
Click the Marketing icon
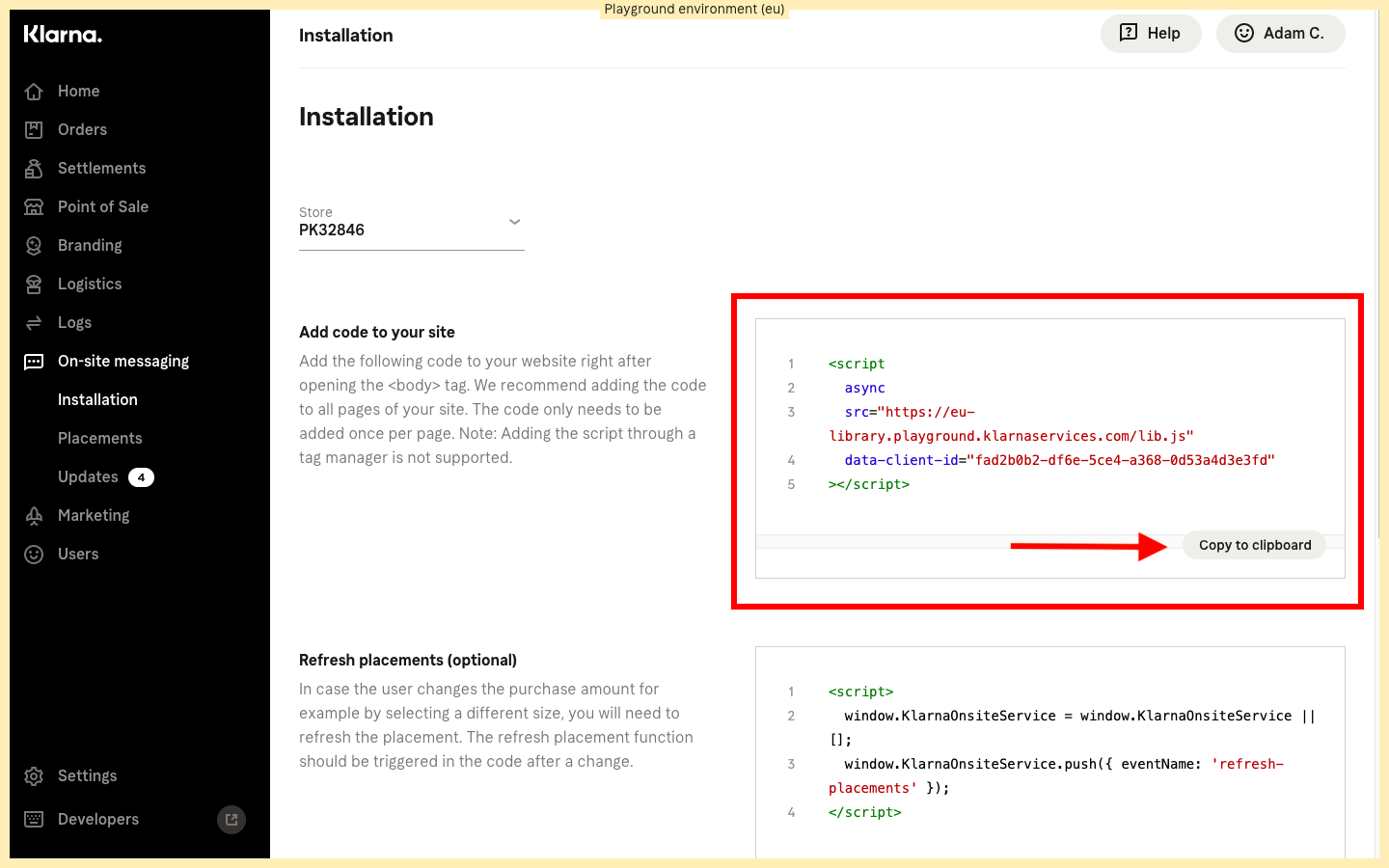point(34,515)
